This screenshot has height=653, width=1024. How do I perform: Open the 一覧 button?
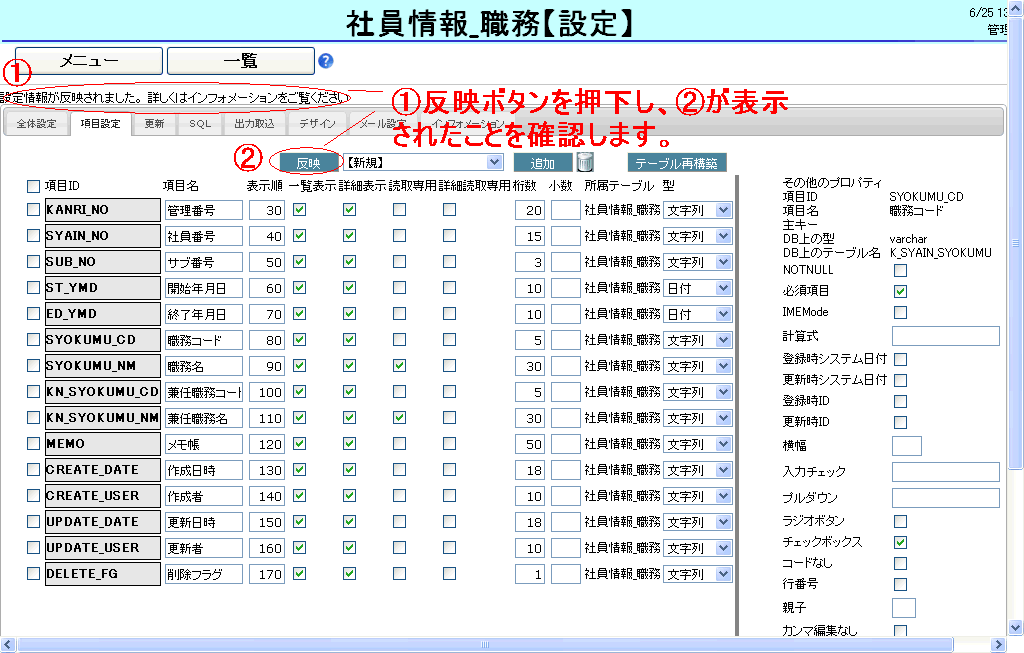click(x=240, y=61)
